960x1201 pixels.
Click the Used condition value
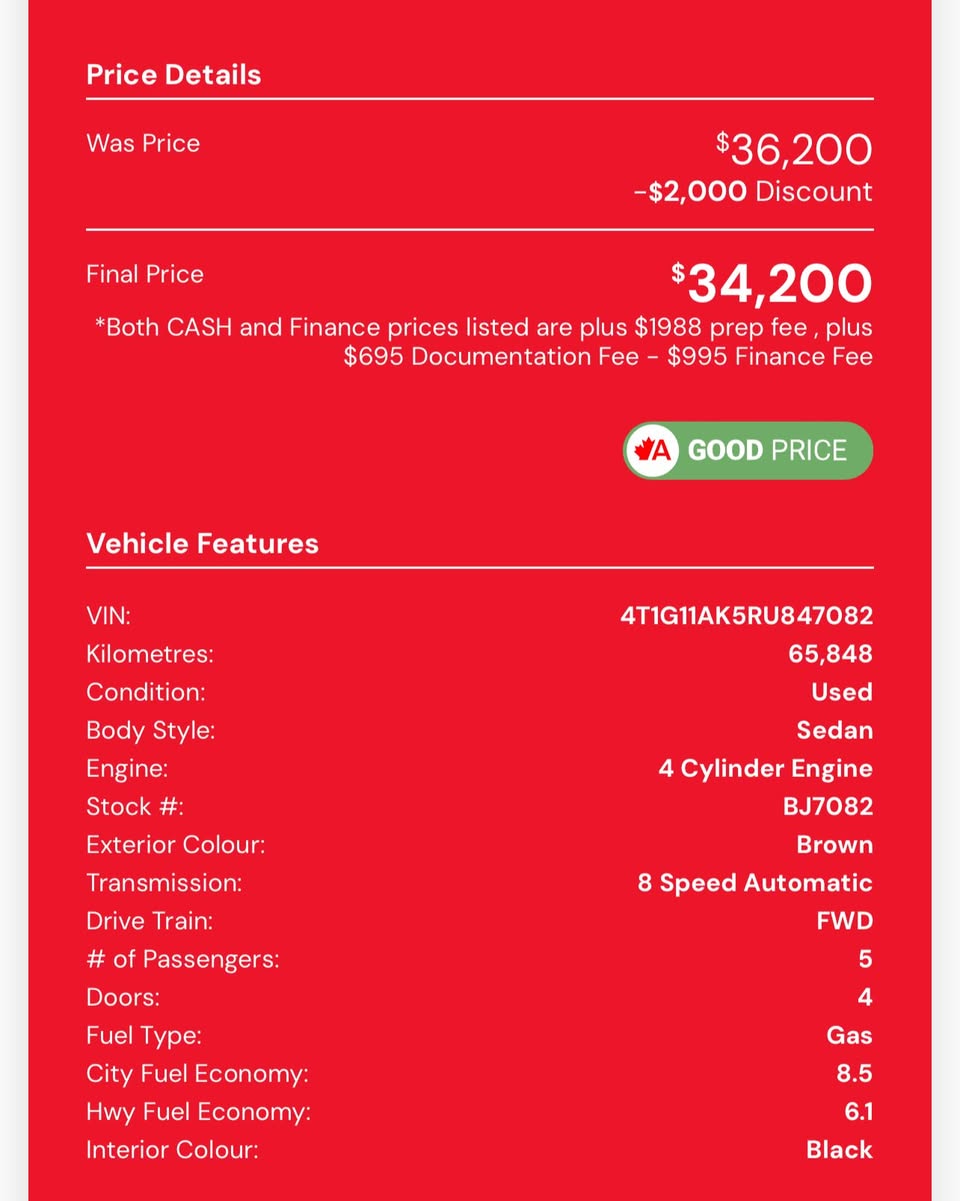[x=842, y=692]
